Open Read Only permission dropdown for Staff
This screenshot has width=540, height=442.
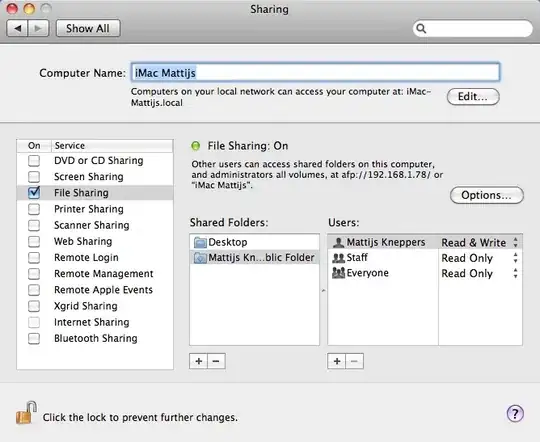pyautogui.click(x=480, y=258)
